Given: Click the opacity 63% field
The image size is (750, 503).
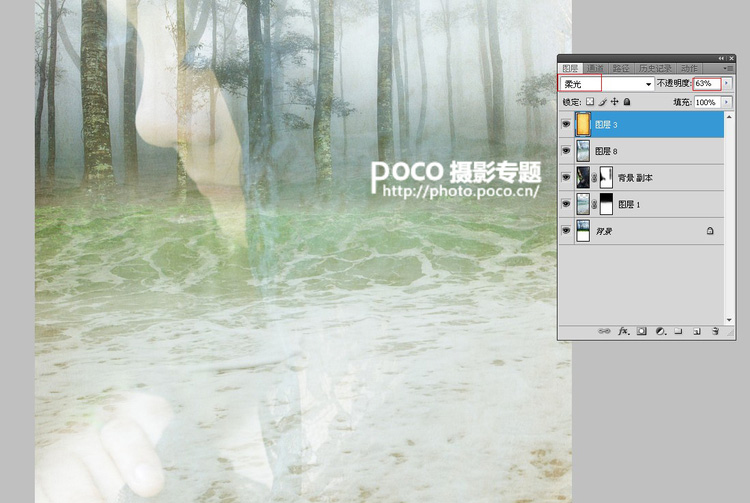Looking at the screenshot, I should (707, 83).
